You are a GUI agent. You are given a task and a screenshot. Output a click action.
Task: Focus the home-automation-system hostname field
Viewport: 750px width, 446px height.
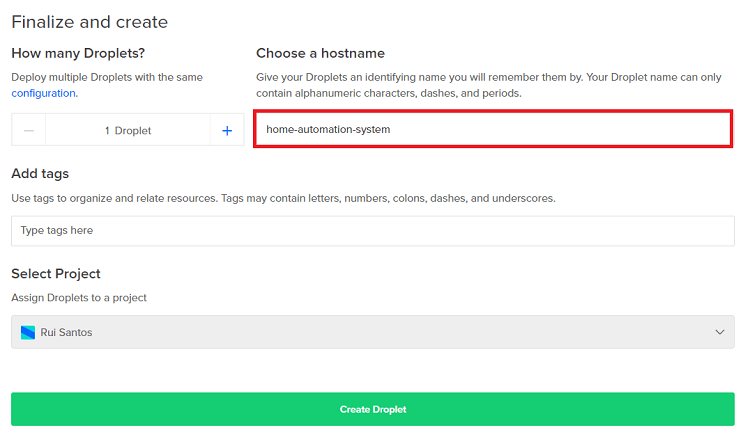coord(493,129)
